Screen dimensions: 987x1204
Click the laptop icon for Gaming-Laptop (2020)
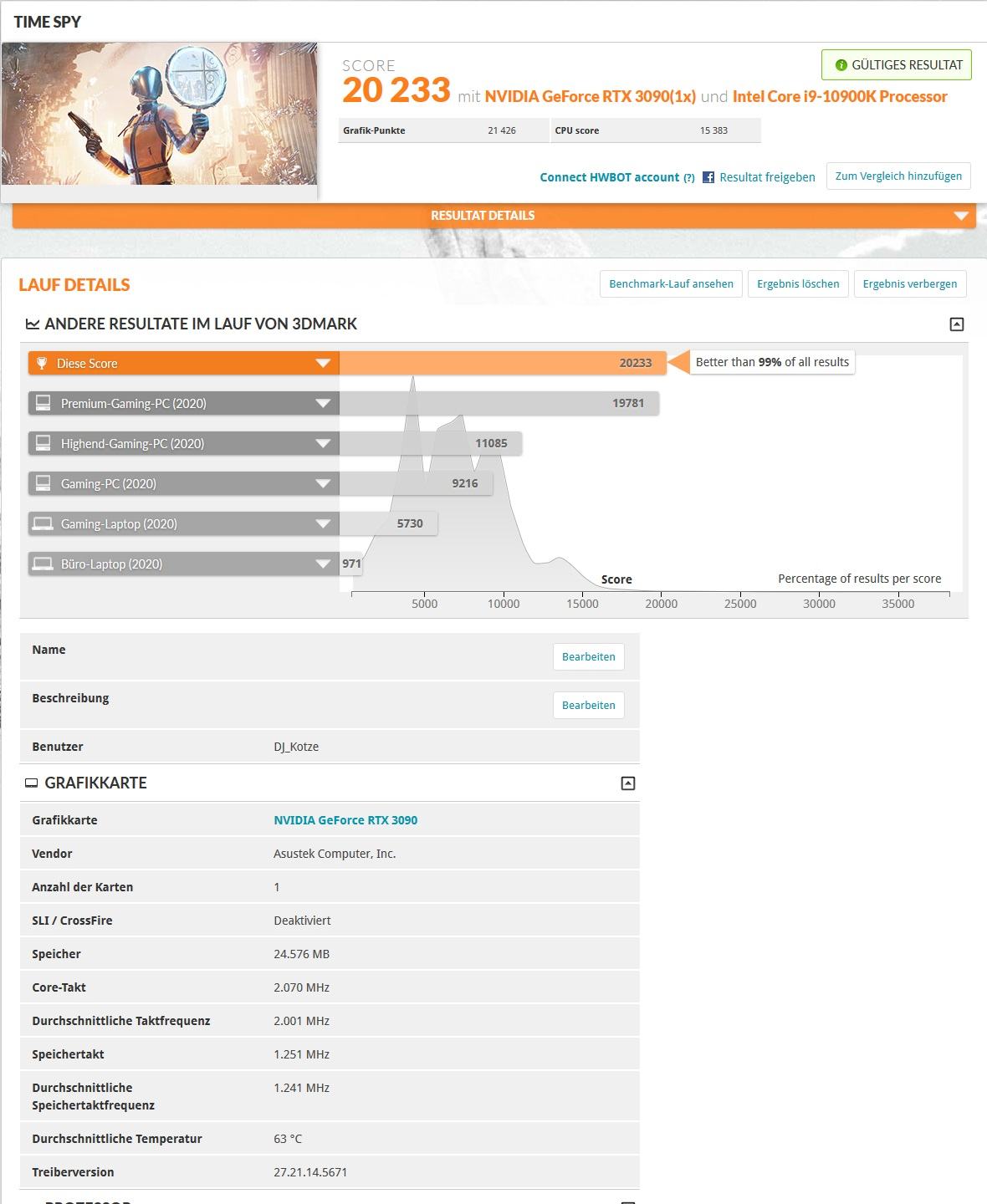coord(43,523)
